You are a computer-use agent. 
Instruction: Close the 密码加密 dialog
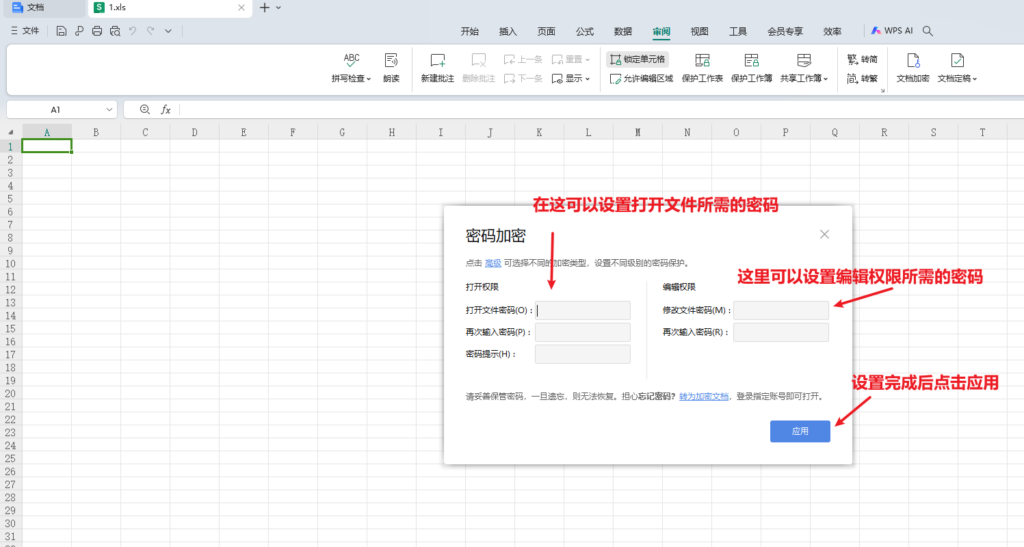(824, 234)
